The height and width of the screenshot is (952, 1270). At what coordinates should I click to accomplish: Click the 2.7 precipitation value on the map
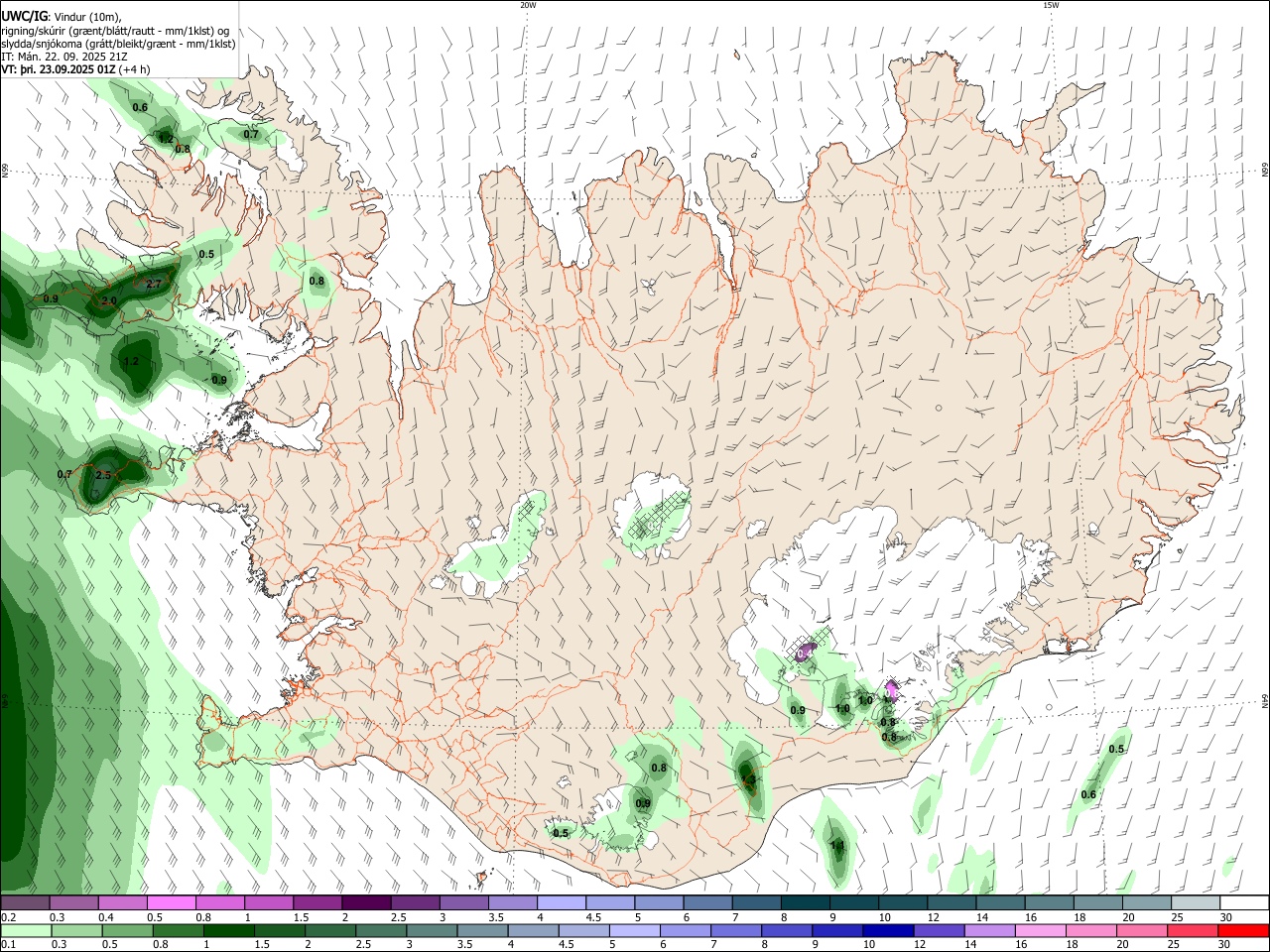pyautogui.click(x=153, y=284)
